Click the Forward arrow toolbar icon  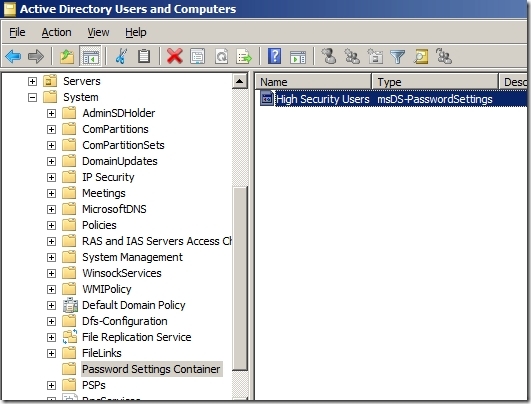point(36,56)
